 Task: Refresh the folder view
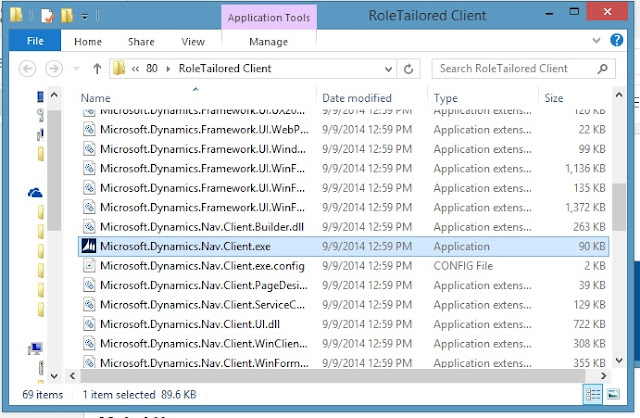click(409, 69)
